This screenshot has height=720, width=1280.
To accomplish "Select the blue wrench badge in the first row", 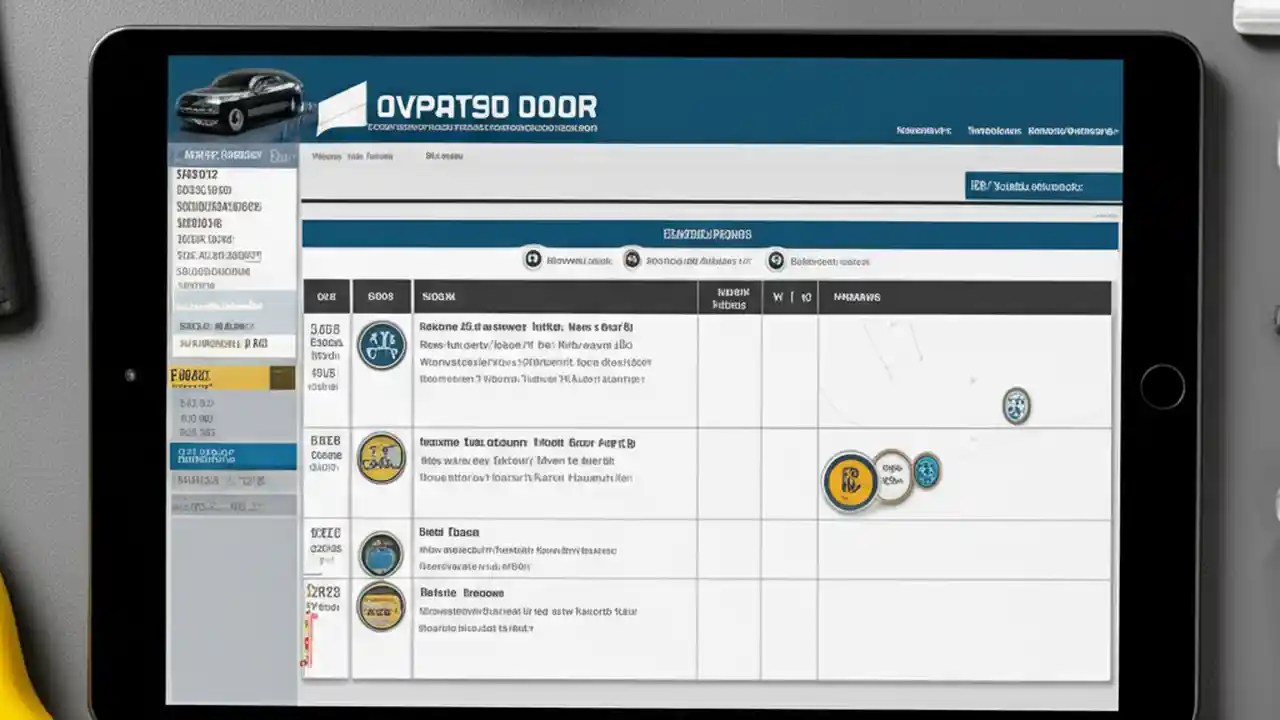I will (x=381, y=342).
